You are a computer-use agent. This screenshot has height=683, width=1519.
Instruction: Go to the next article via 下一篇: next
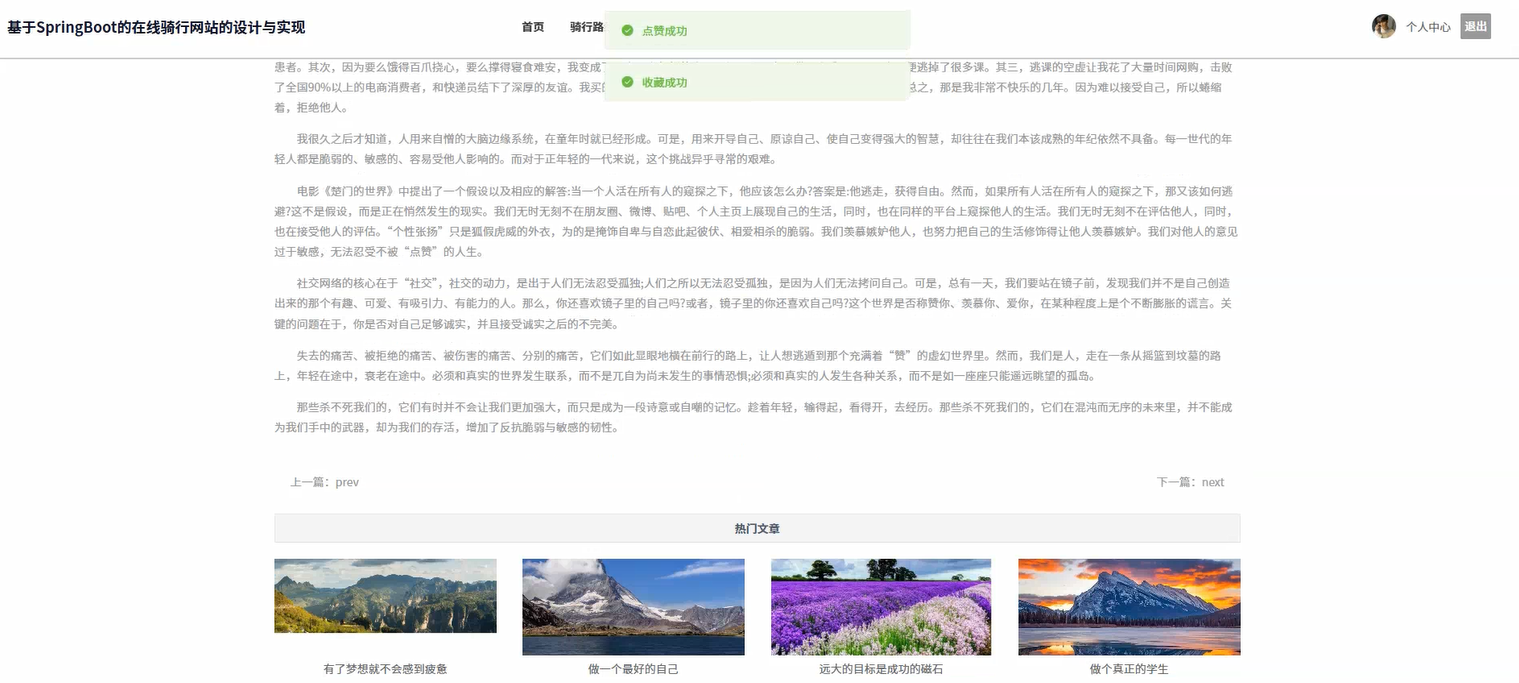(x=1191, y=482)
